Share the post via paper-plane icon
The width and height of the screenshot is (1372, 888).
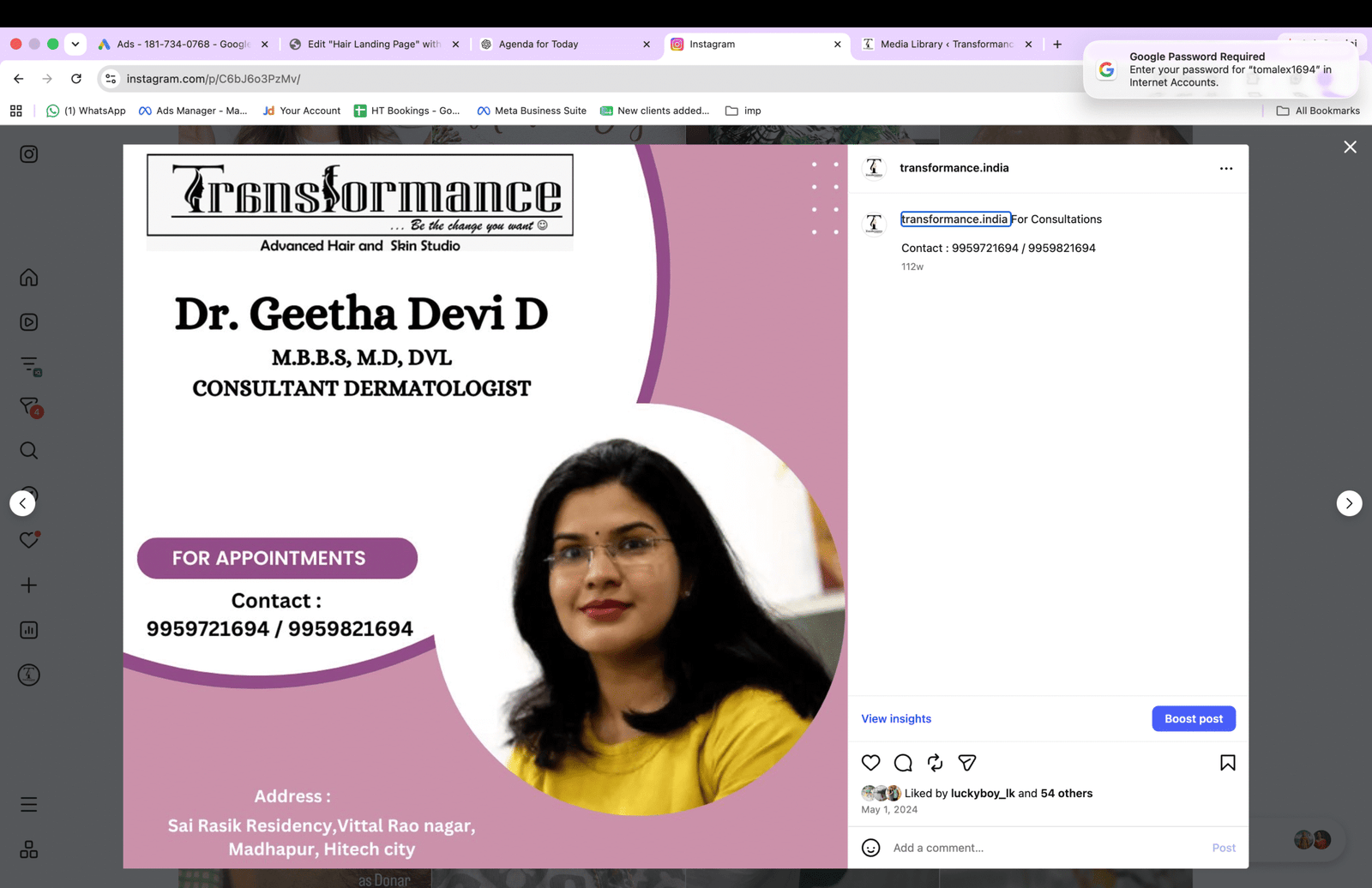pyautogui.click(x=967, y=763)
